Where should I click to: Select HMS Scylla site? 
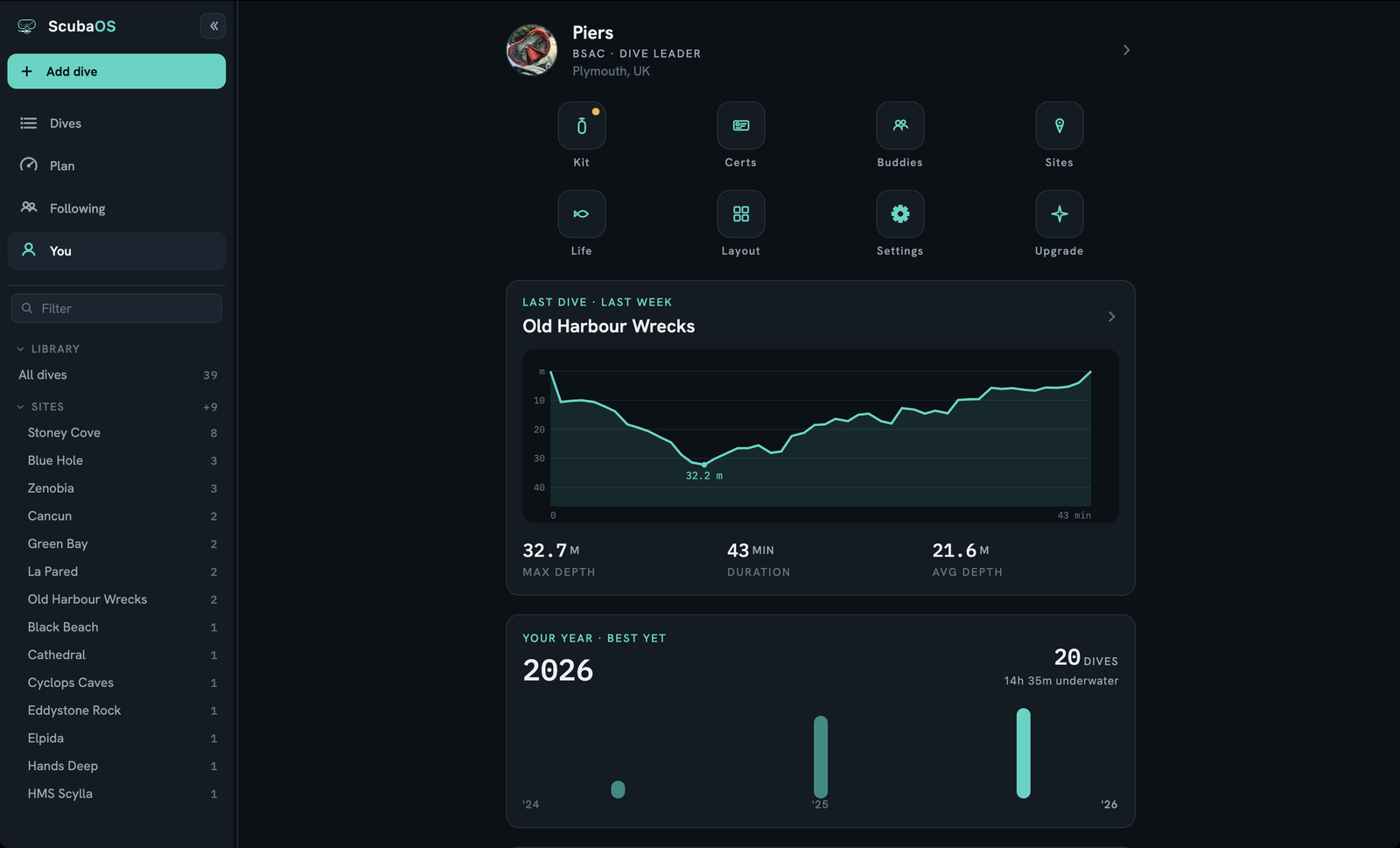[x=116, y=794]
